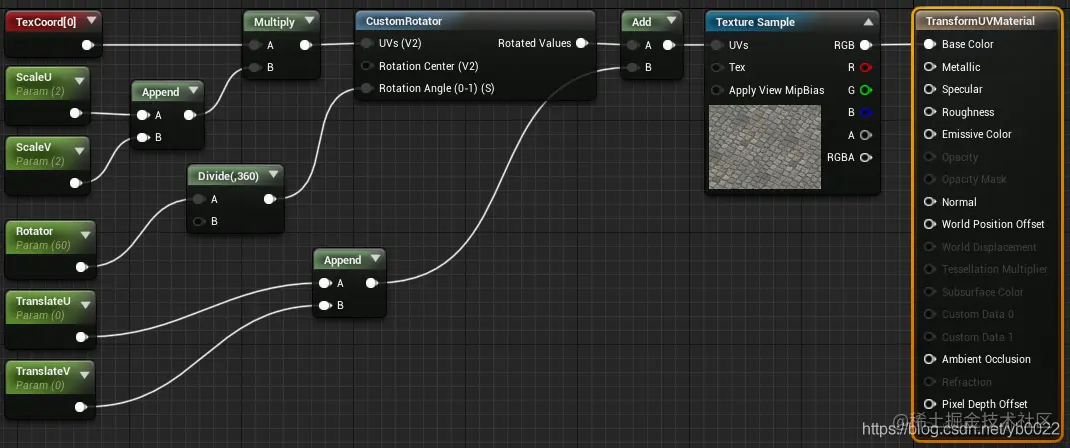Click the Metallic material input pin
The width and height of the screenshot is (1070, 448).
(929, 67)
